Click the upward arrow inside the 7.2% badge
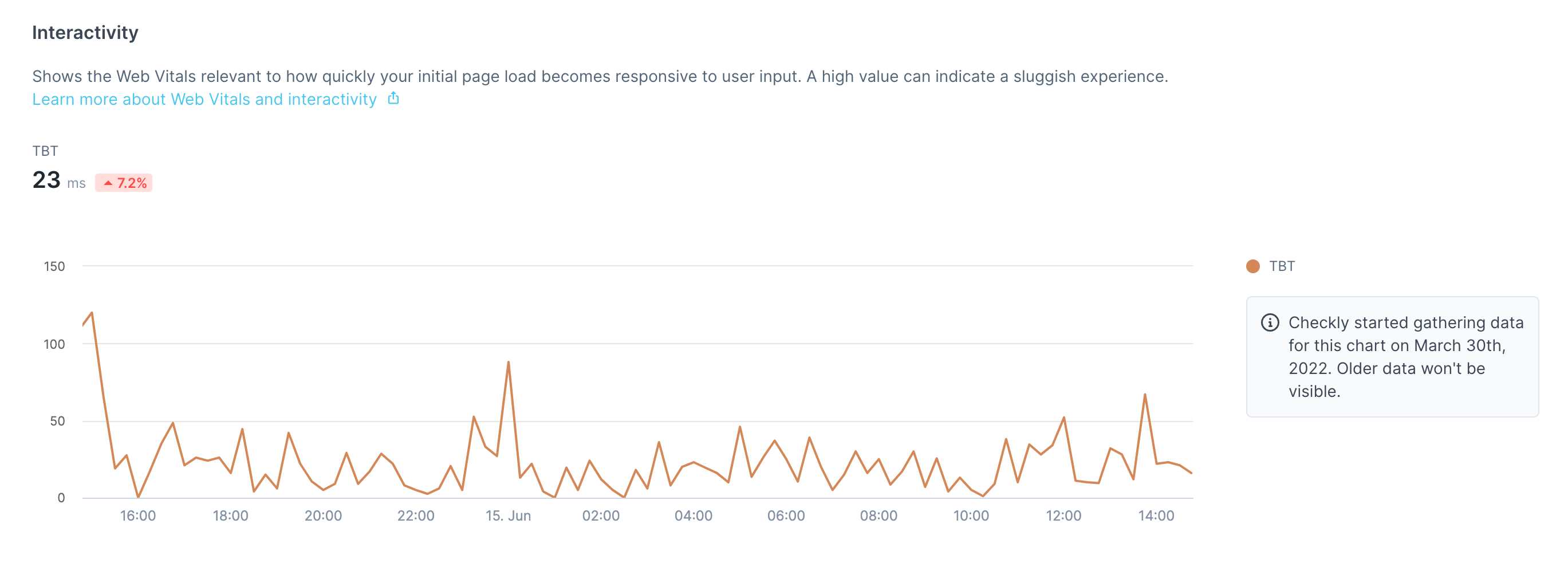This screenshot has width=1568, height=567. [108, 182]
